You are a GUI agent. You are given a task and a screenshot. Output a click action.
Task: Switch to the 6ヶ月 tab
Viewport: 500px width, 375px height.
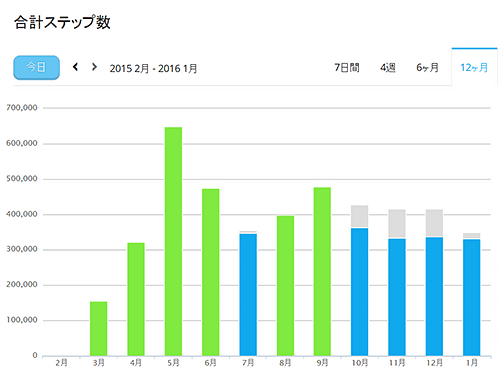[x=427, y=68]
